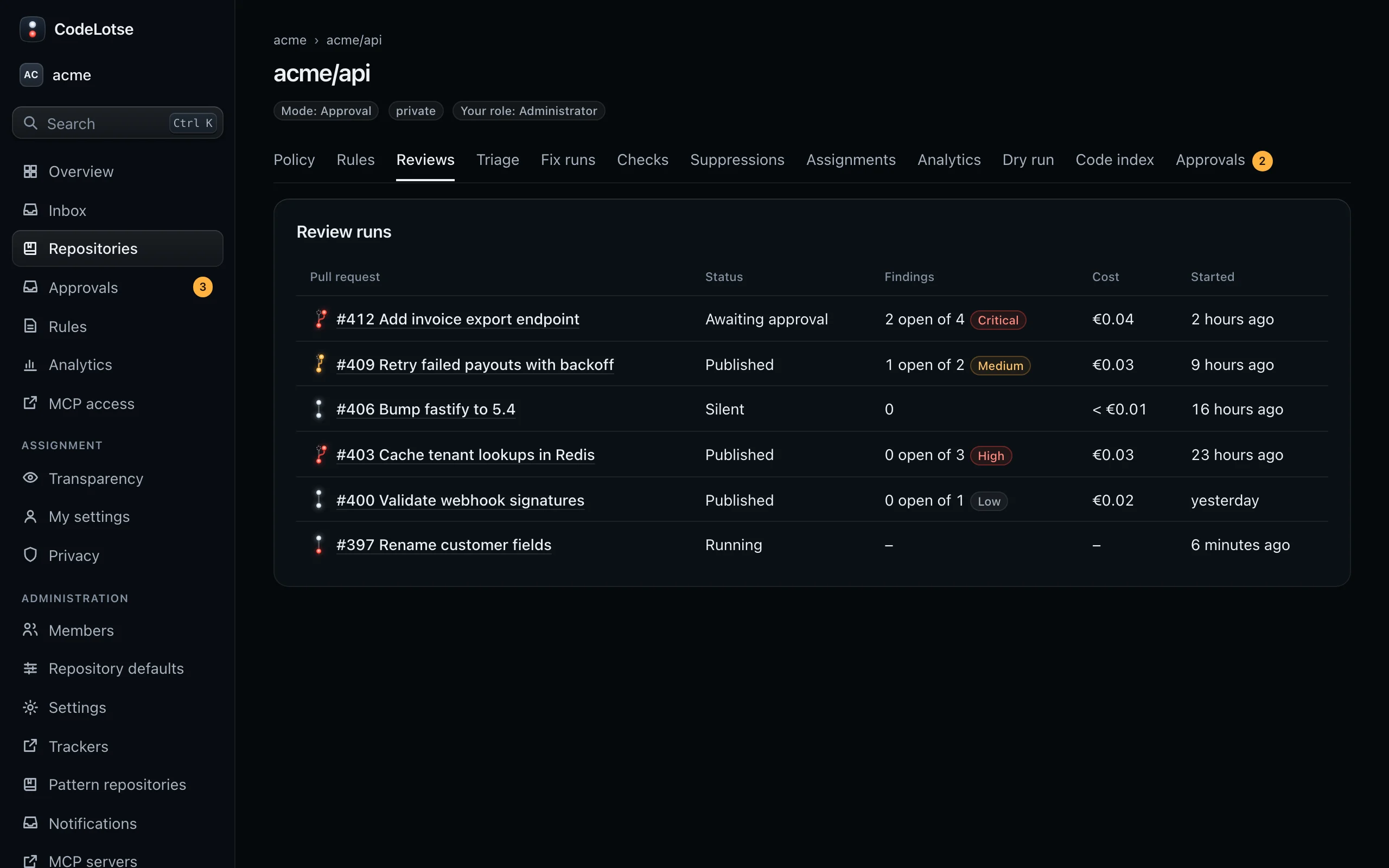Viewport: 1389px width, 868px height.
Task: Click the Awaiting approval status text
Action: tap(766, 319)
